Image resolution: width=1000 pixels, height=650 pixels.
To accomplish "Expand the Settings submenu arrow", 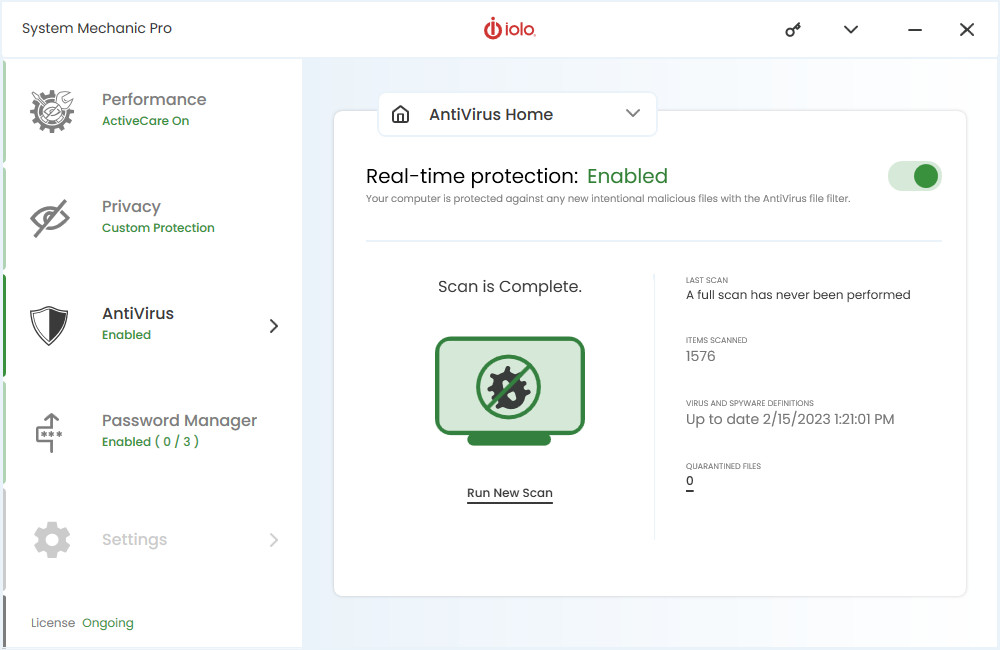I will point(274,540).
